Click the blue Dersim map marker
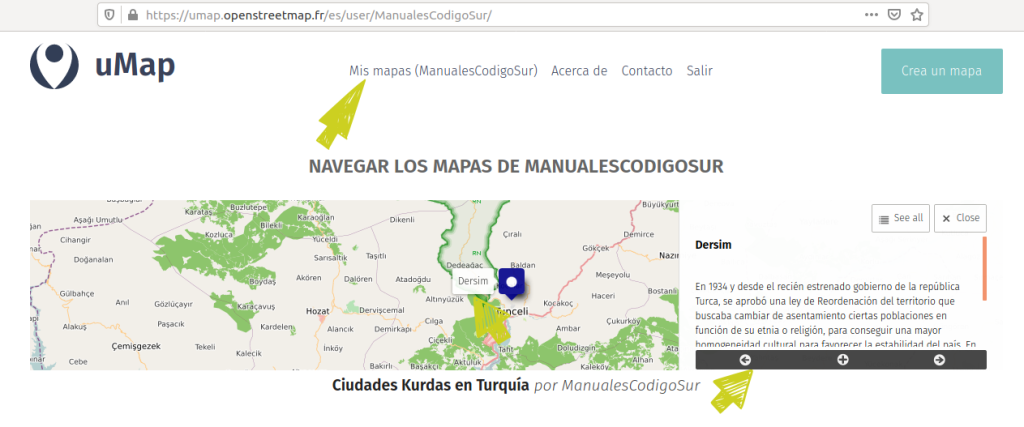Screen dimensions: 1024x427 512,283
